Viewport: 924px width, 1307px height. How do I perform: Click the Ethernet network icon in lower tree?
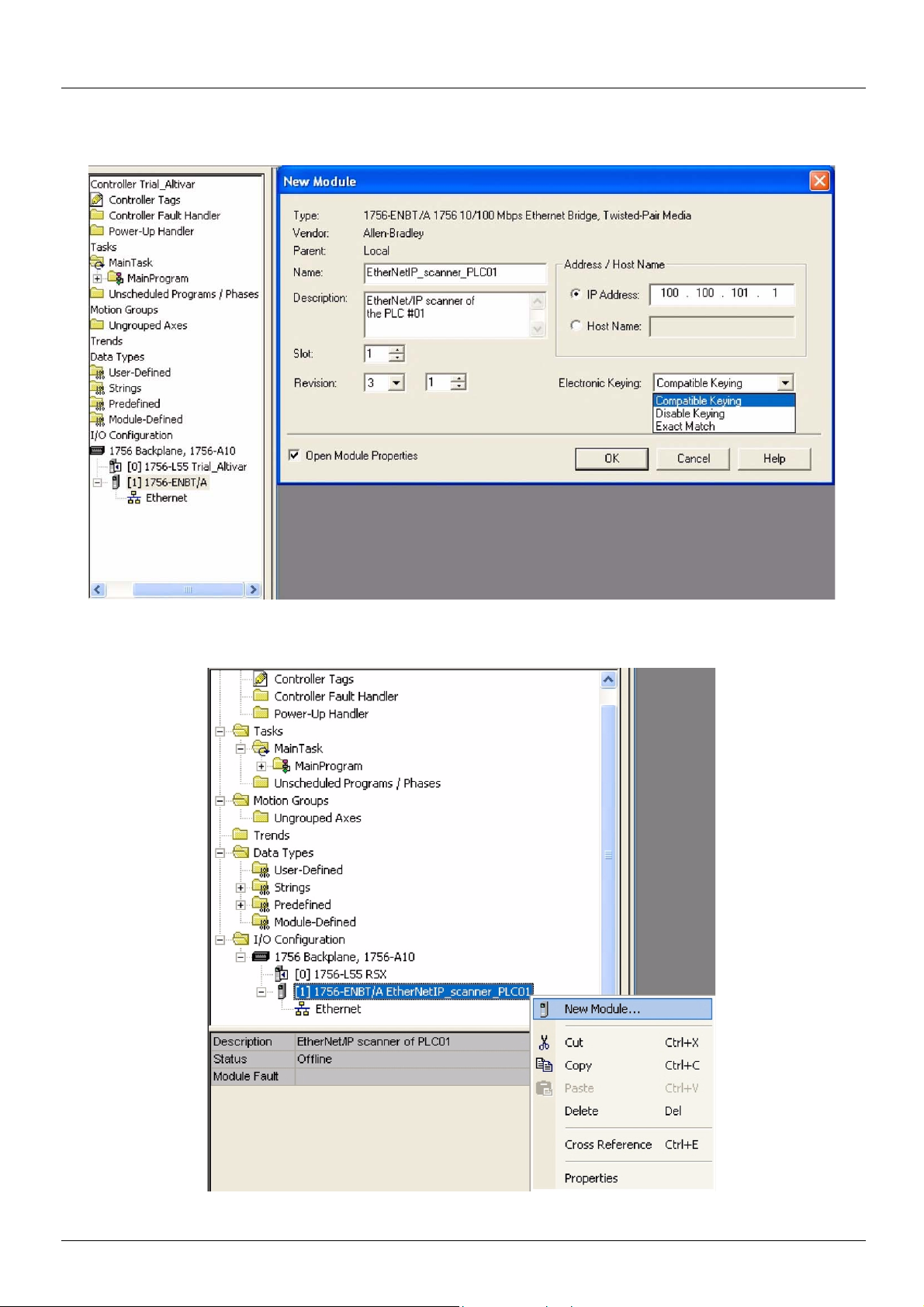point(303,1009)
